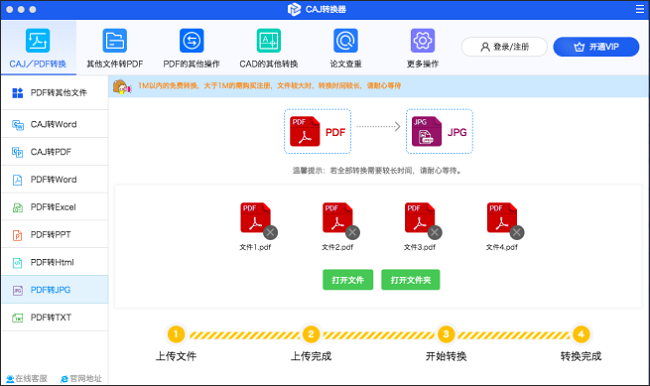Click step 2 circle 上传完成

[311, 334]
